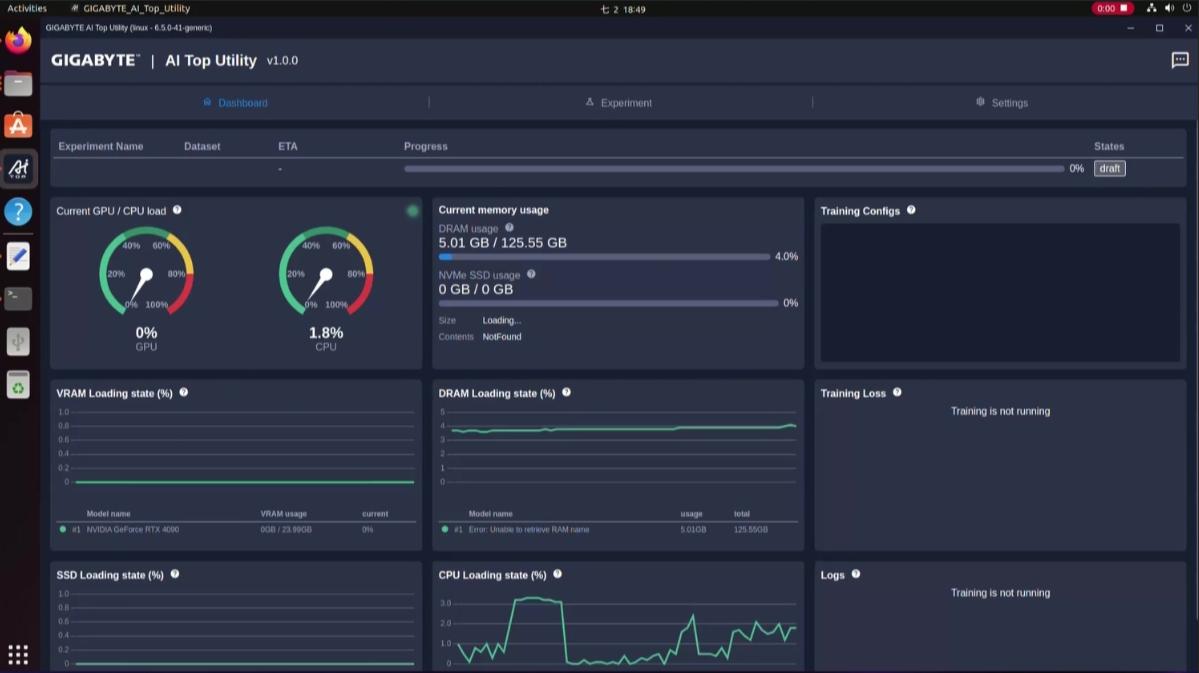The image size is (1199, 673).
Task: Click the draft state button
Action: coord(1110,168)
